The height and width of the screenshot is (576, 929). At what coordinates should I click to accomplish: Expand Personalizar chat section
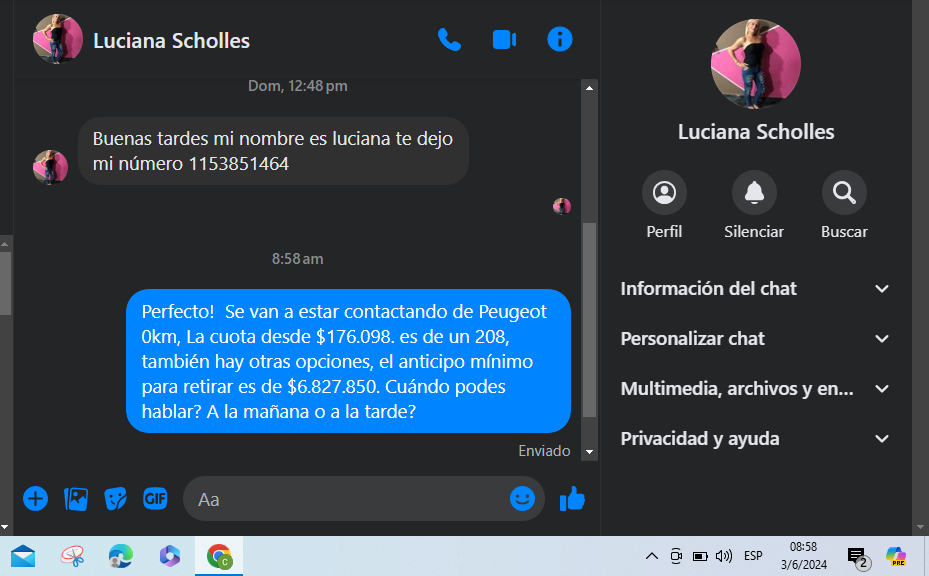click(755, 338)
